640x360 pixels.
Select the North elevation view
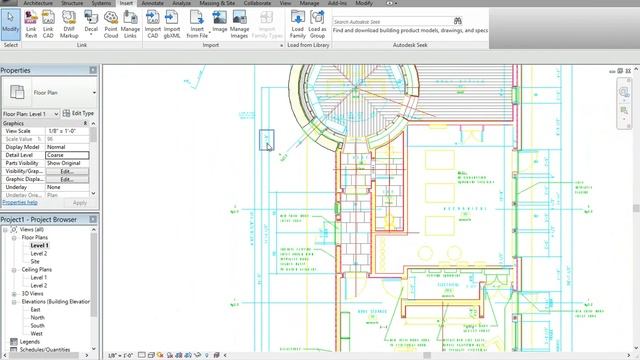pyautogui.click(x=38, y=318)
